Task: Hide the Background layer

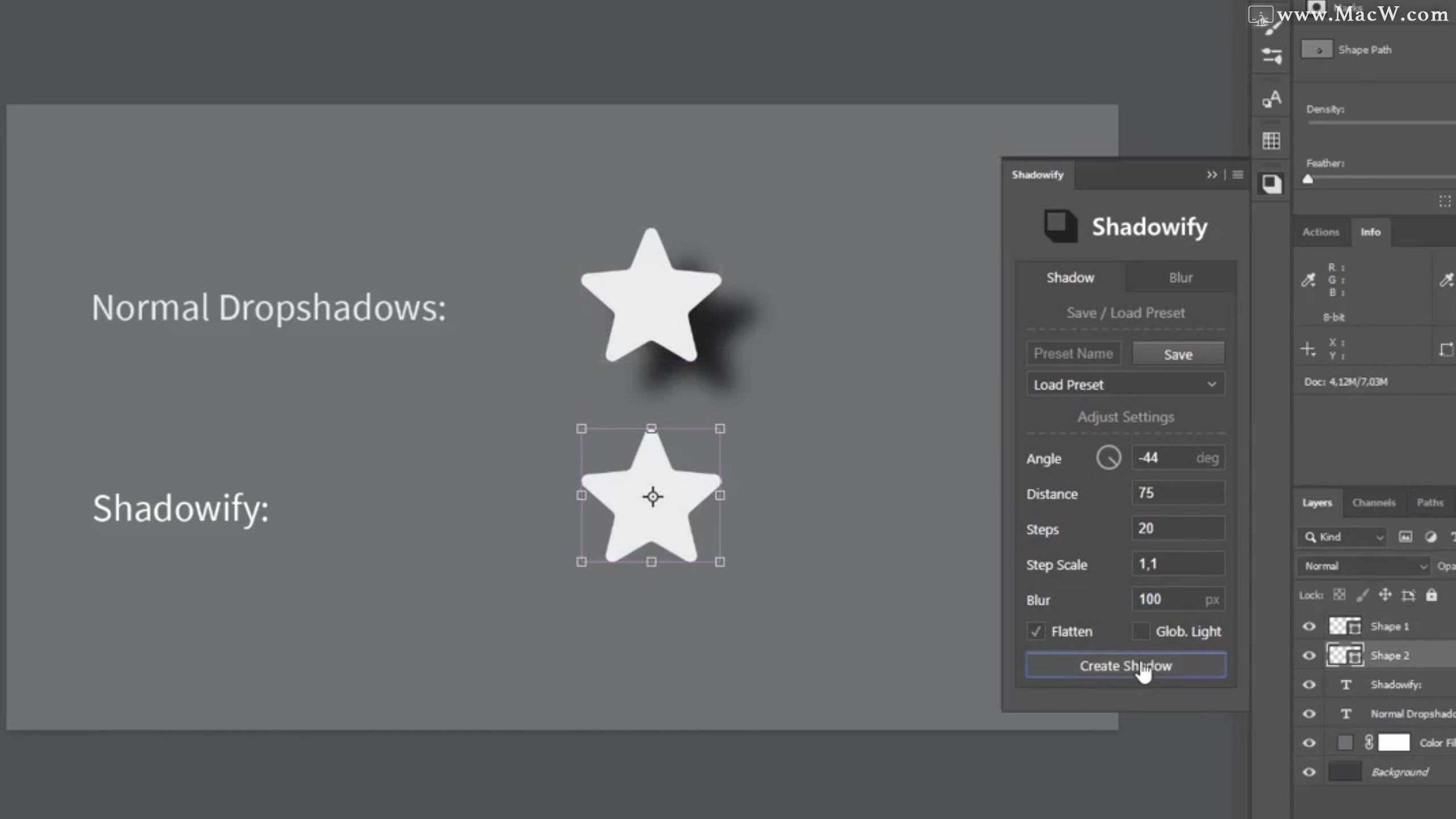Action: point(1309,772)
